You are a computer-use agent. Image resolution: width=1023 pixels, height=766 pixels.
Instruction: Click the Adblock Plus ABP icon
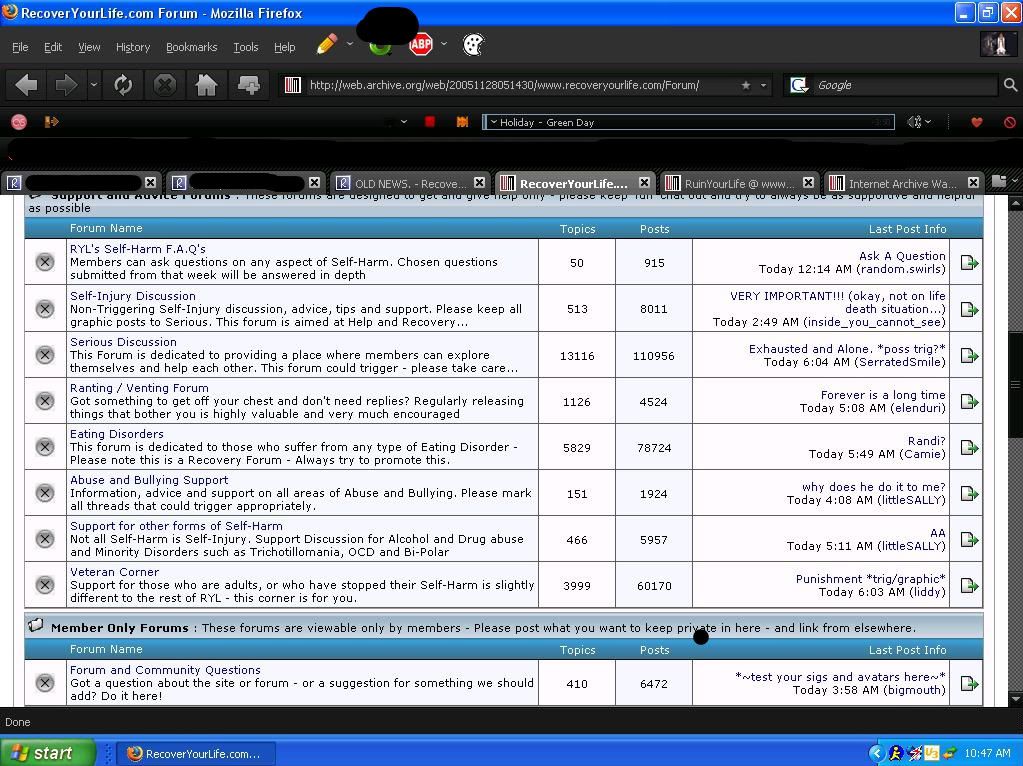point(421,44)
